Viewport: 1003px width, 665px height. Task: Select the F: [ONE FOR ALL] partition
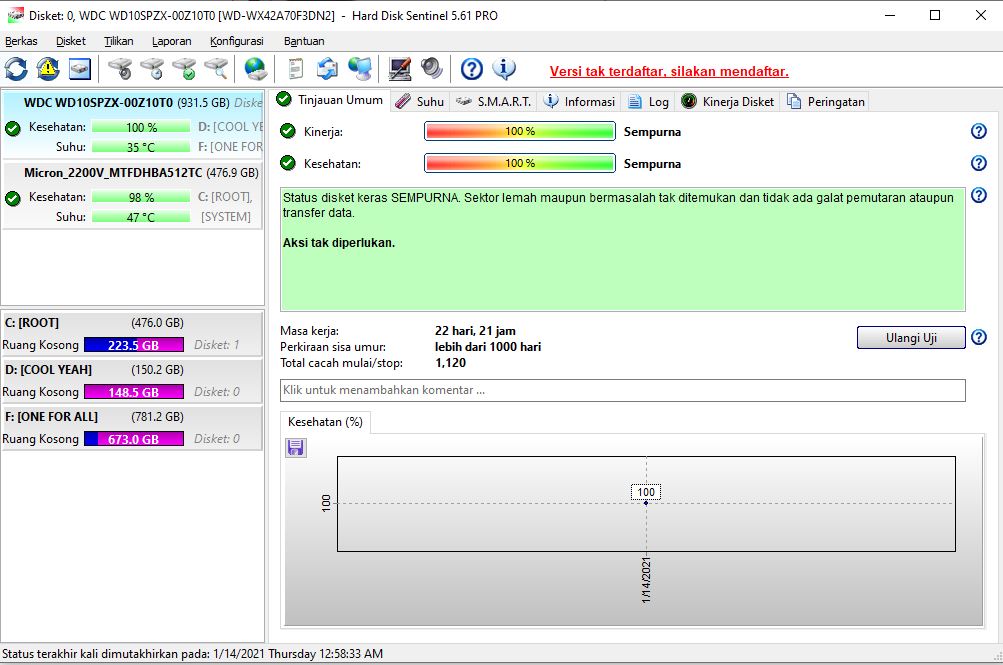133,428
